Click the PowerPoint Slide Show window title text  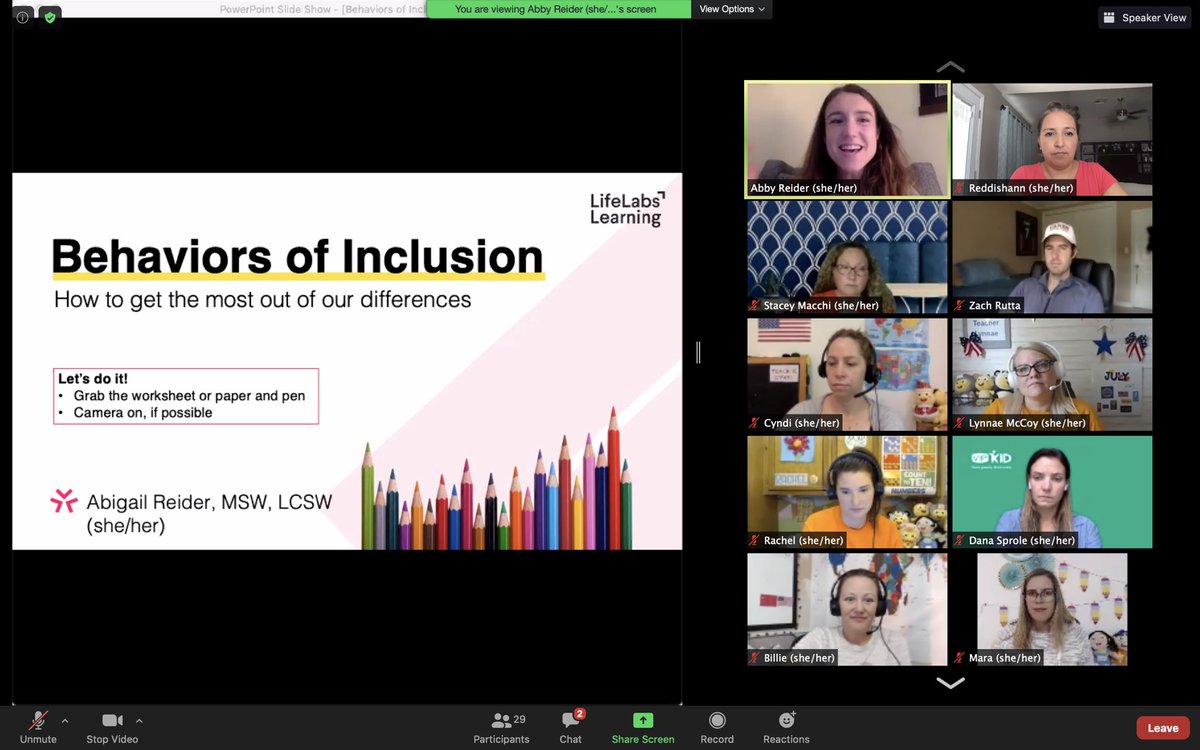(x=323, y=9)
